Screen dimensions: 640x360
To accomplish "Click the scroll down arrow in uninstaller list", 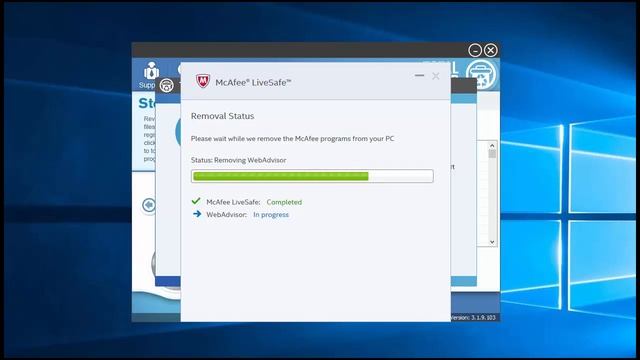I will tap(492, 242).
